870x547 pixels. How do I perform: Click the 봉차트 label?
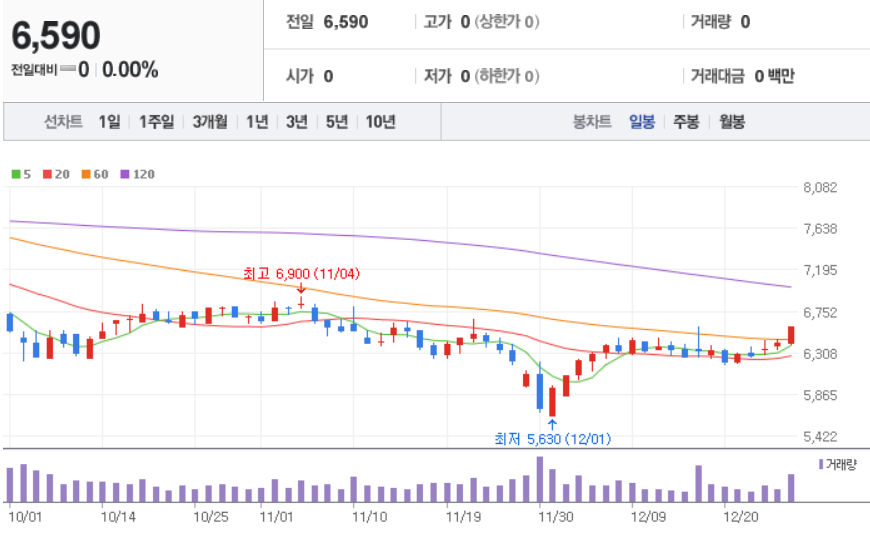click(592, 121)
